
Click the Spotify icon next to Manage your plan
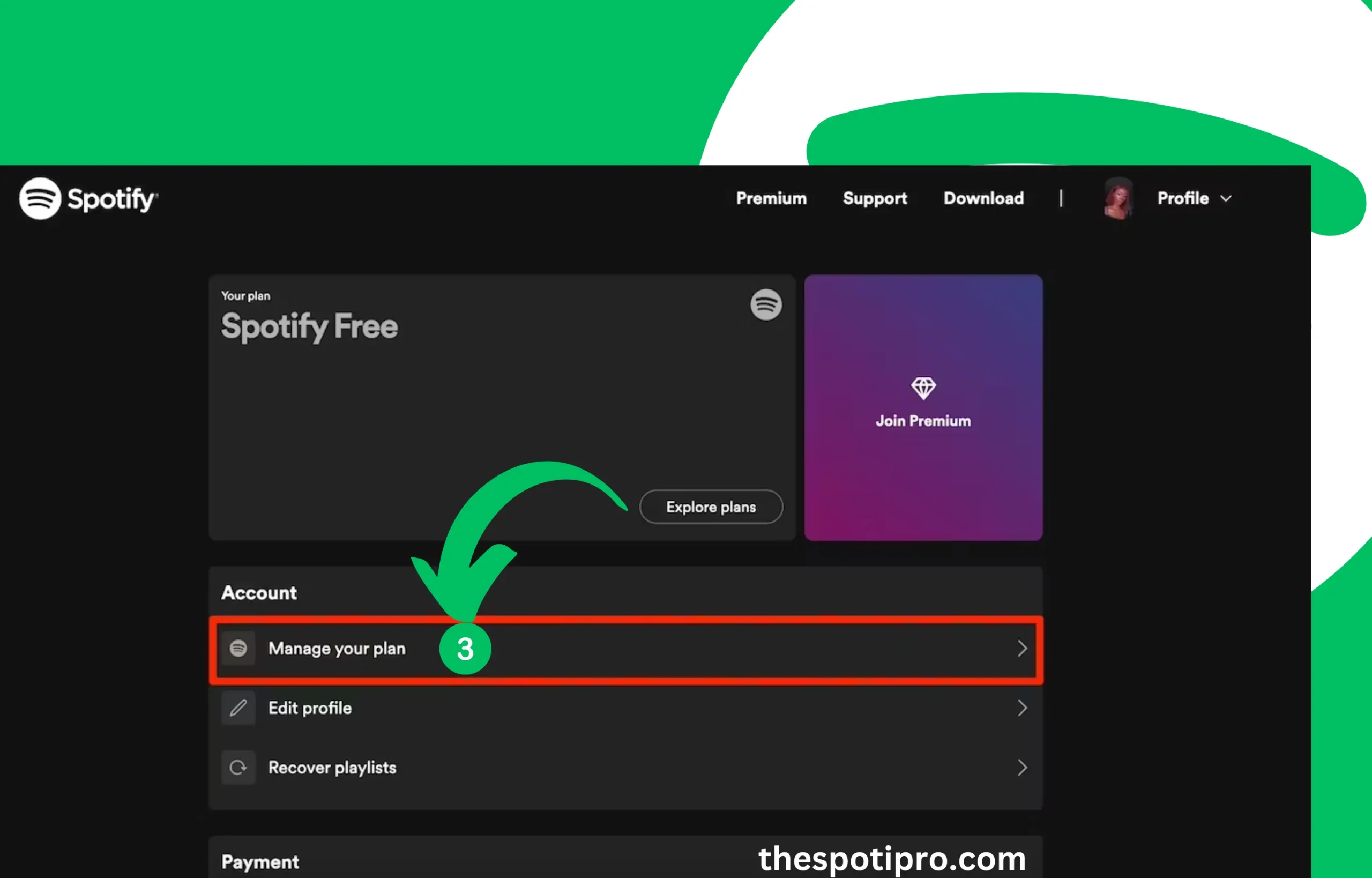[237, 648]
